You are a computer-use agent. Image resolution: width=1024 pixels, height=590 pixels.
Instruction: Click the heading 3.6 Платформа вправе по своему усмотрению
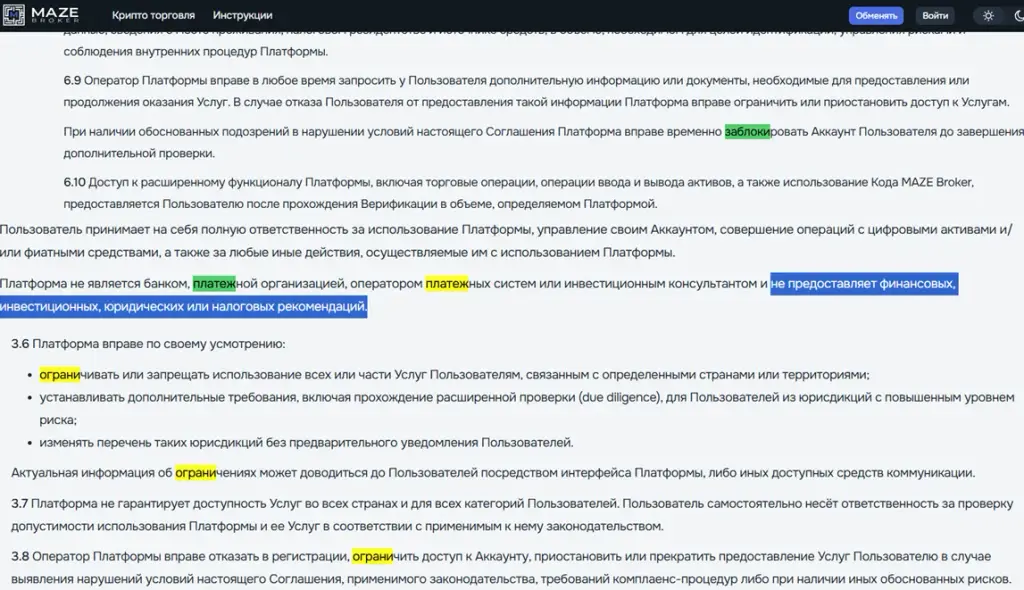click(148, 344)
